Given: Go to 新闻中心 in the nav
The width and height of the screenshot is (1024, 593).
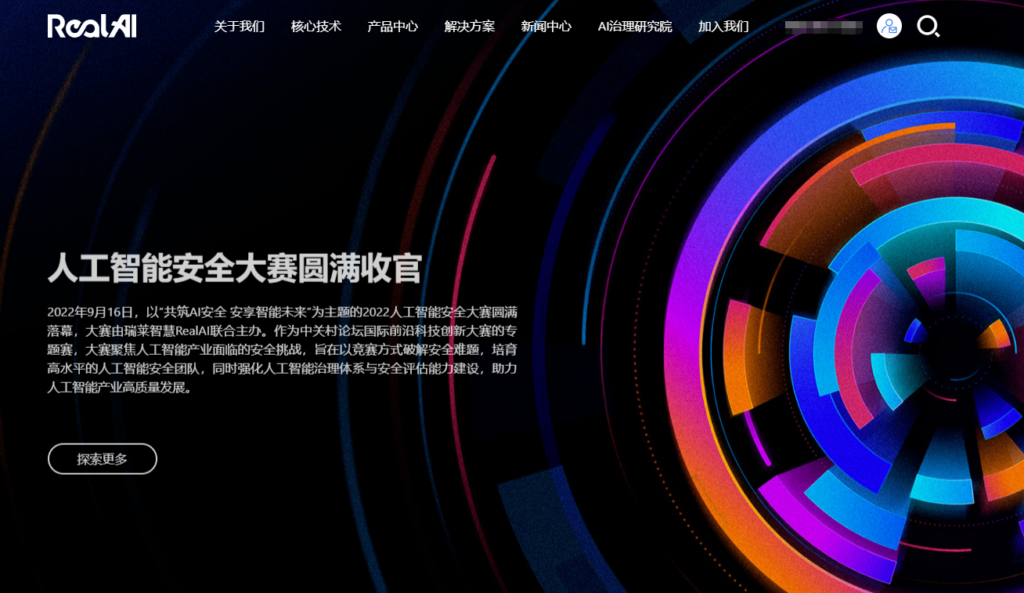Looking at the screenshot, I should [546, 26].
